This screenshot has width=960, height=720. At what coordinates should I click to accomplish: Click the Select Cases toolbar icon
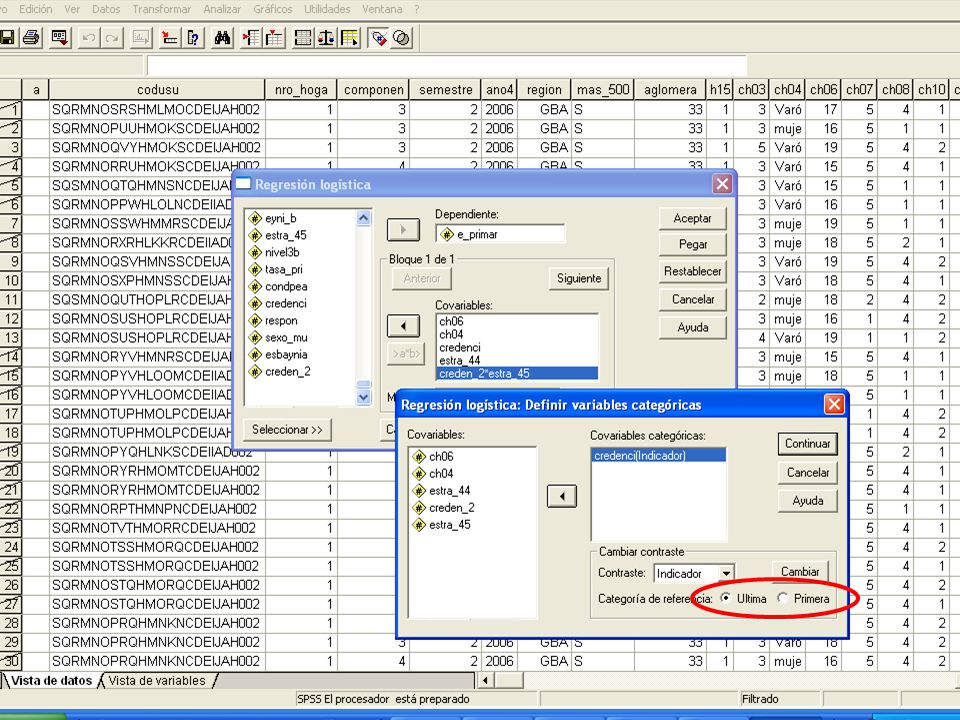(x=349, y=38)
